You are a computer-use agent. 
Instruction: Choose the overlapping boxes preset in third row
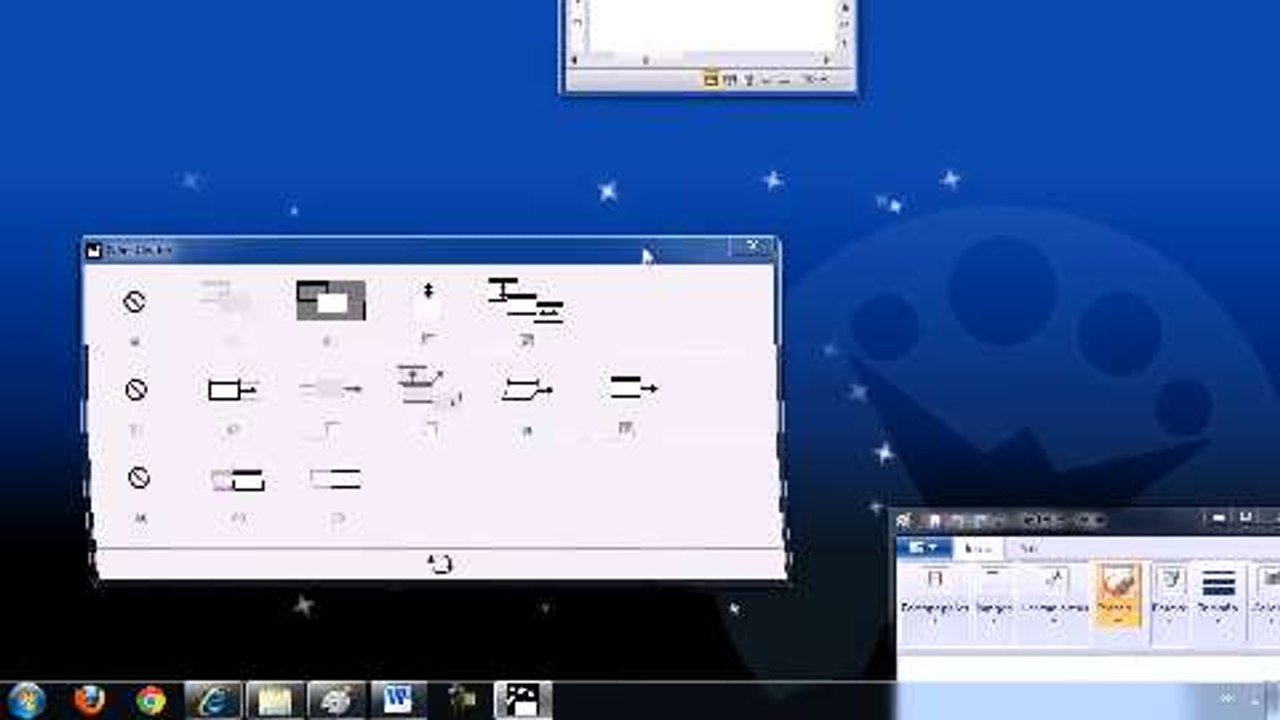238,480
